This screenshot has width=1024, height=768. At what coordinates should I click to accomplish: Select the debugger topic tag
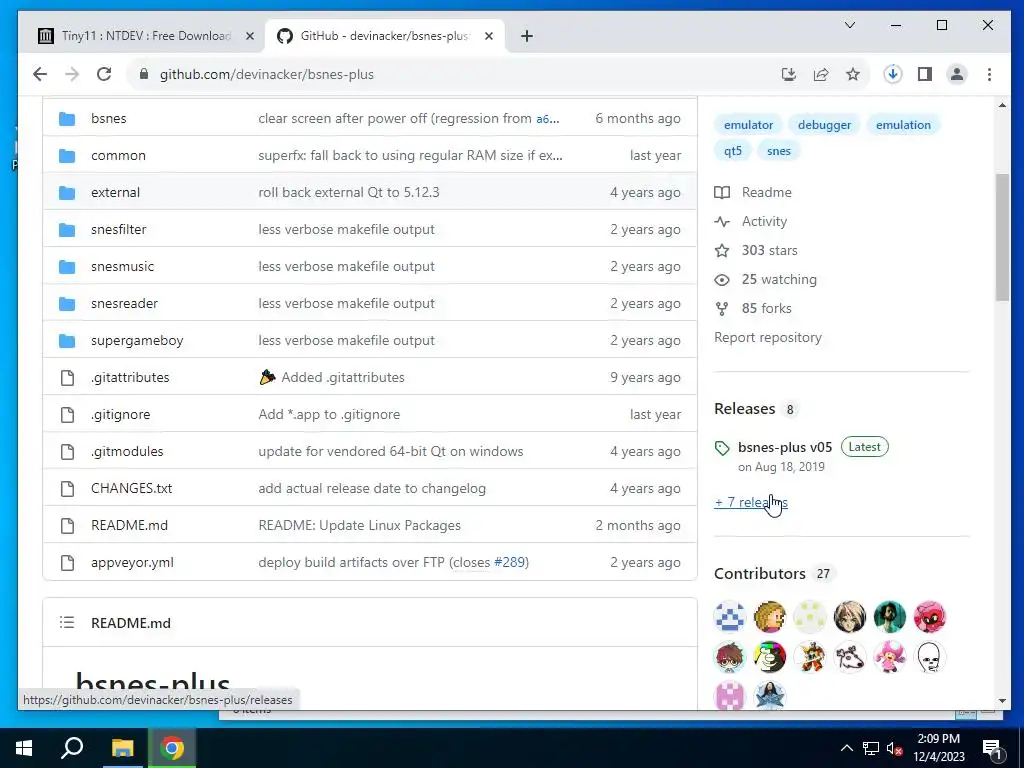point(824,125)
